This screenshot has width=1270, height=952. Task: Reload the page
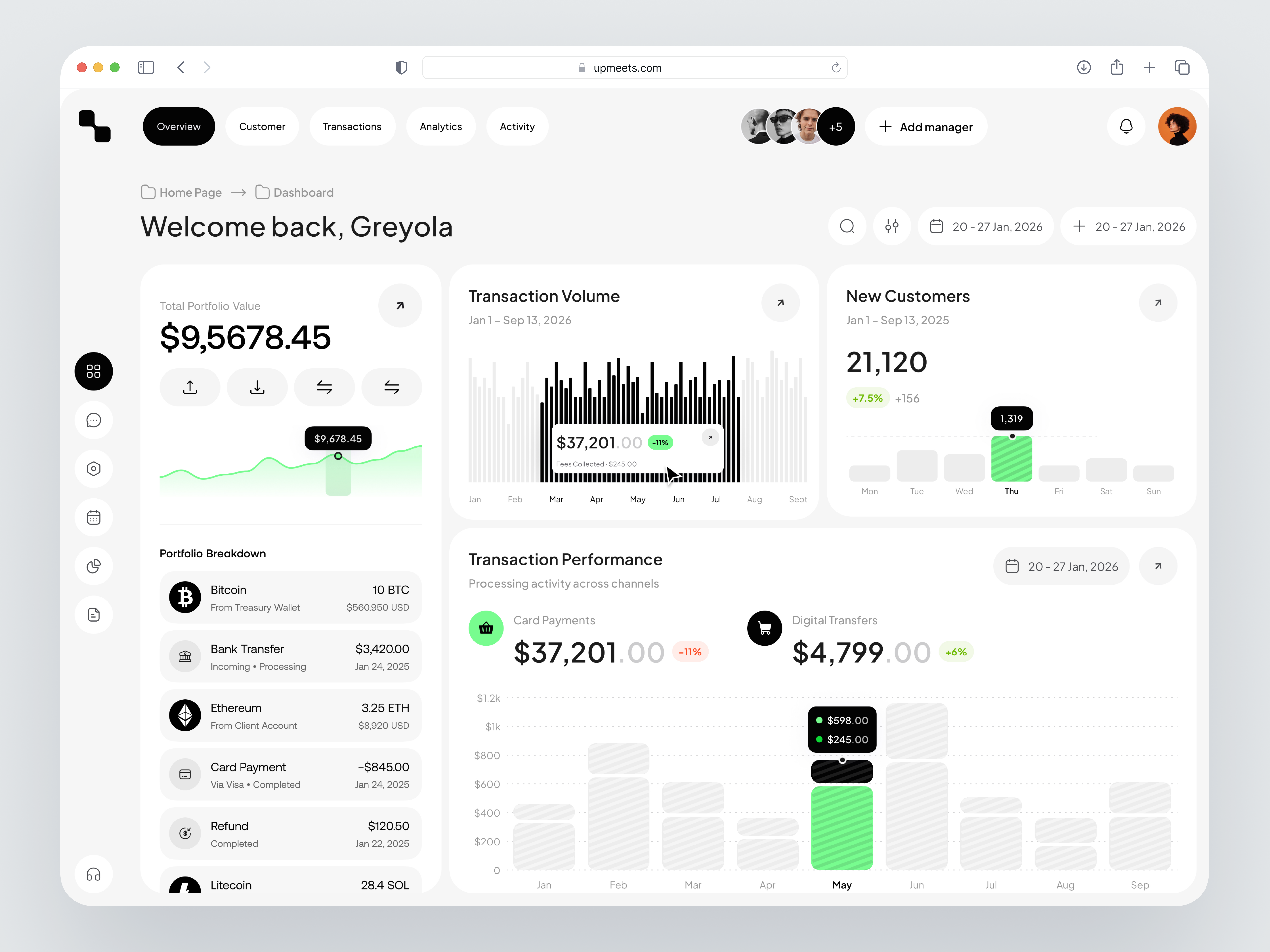pyautogui.click(x=836, y=68)
